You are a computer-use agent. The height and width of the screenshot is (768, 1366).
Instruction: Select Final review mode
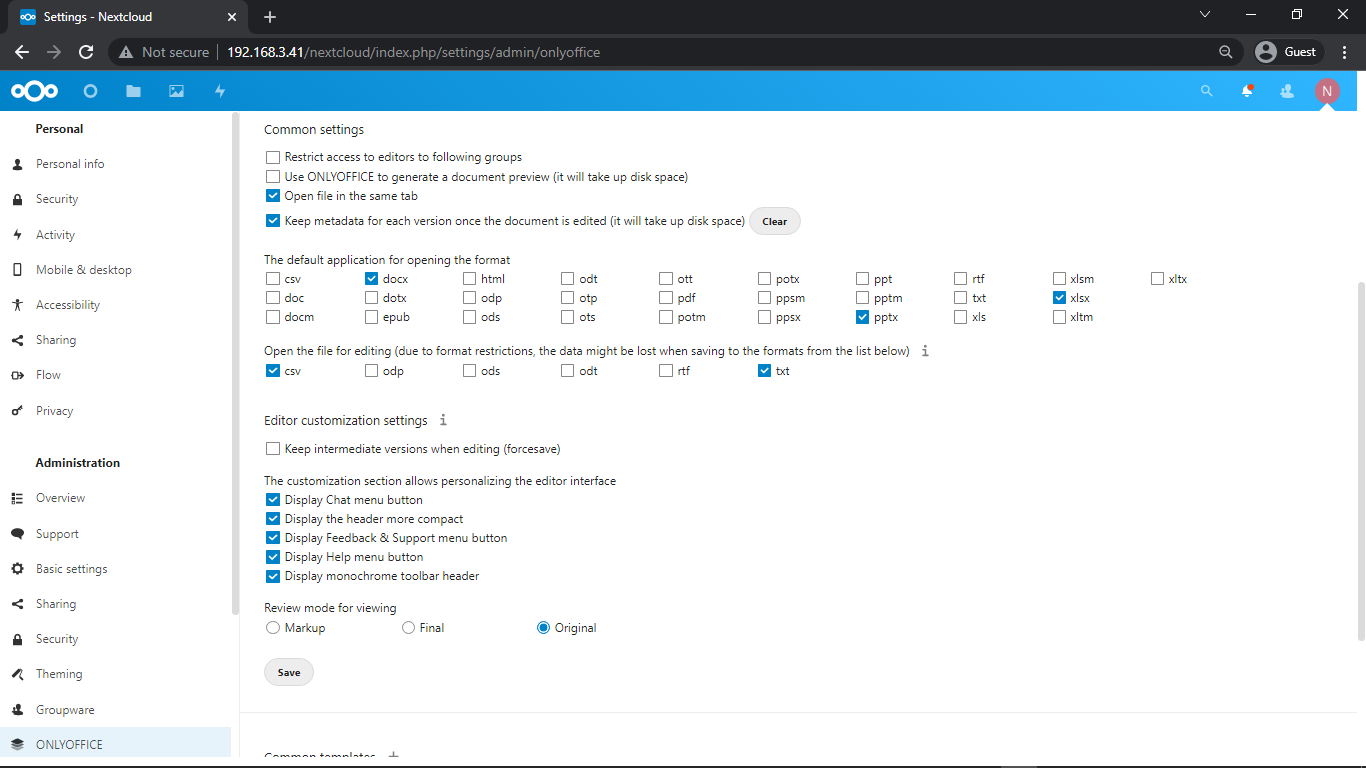coord(408,628)
